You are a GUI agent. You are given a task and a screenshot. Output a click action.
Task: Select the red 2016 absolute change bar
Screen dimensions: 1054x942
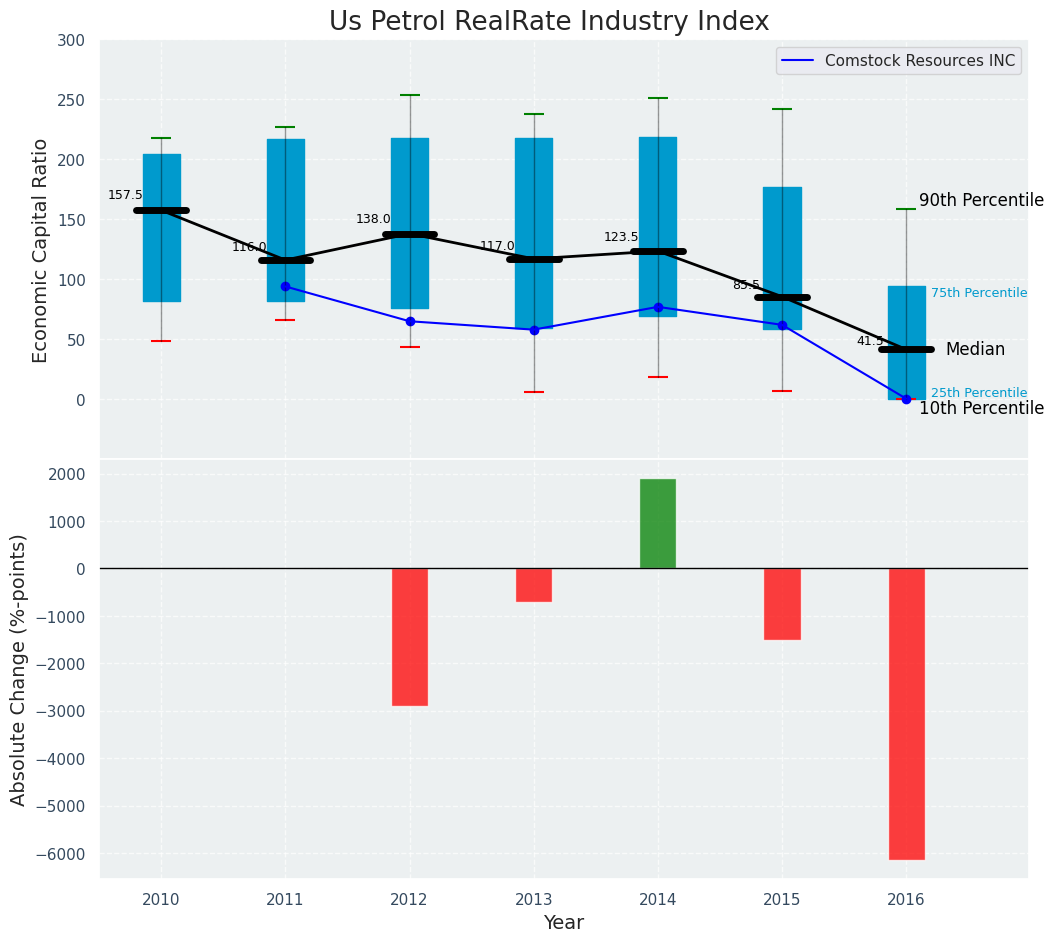[906, 713]
